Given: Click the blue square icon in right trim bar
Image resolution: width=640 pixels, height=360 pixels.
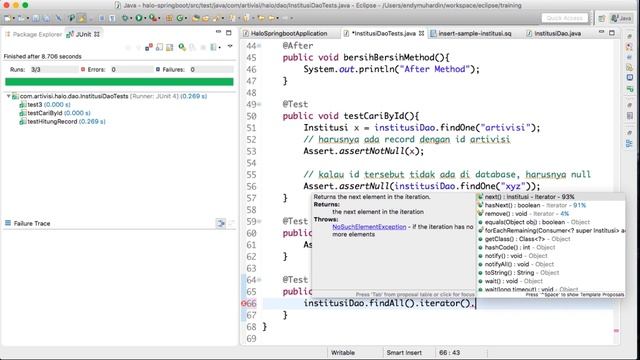Looking at the screenshot, I should pos(629,77).
